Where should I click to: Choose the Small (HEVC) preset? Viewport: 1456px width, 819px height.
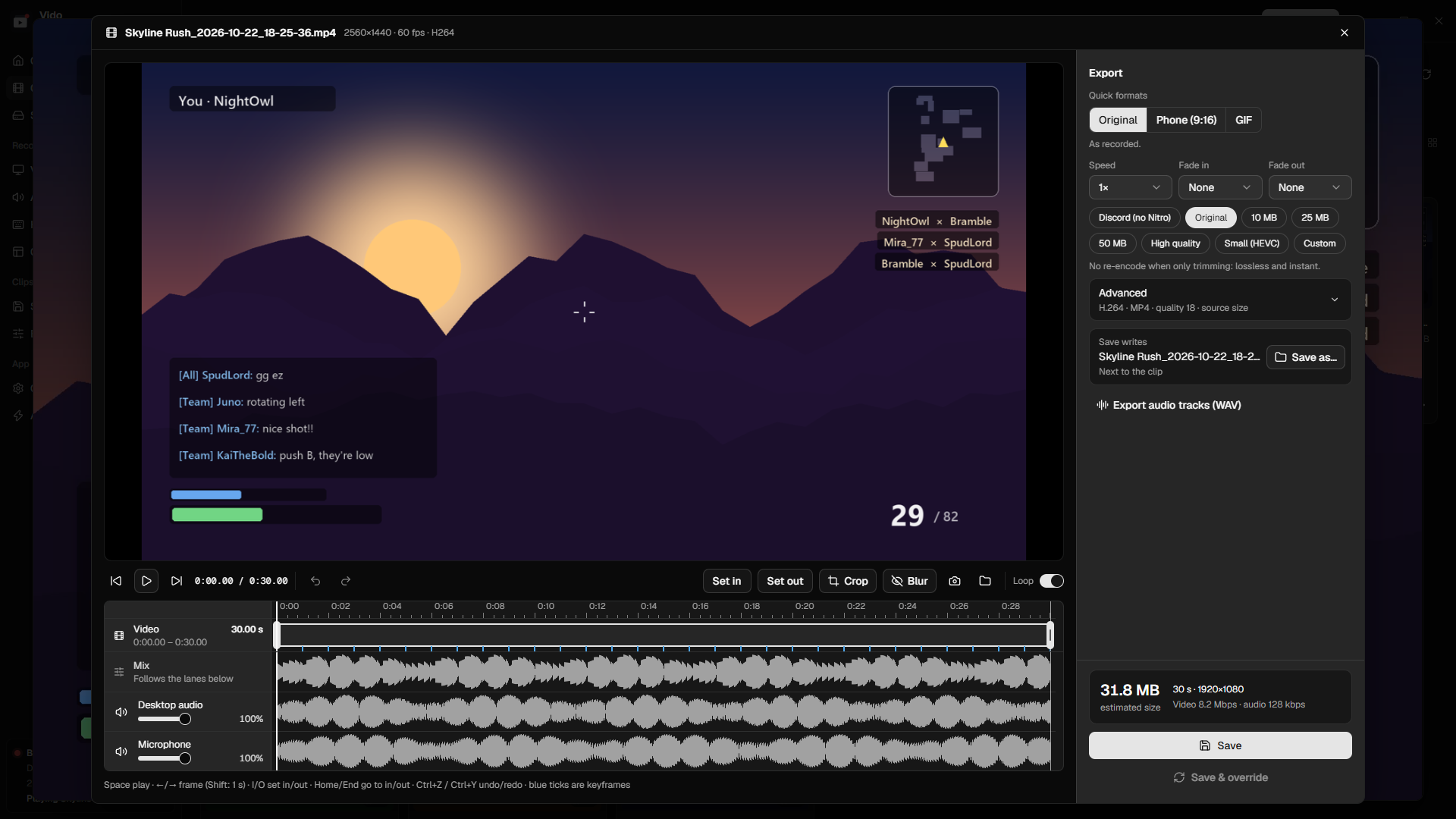point(1252,243)
